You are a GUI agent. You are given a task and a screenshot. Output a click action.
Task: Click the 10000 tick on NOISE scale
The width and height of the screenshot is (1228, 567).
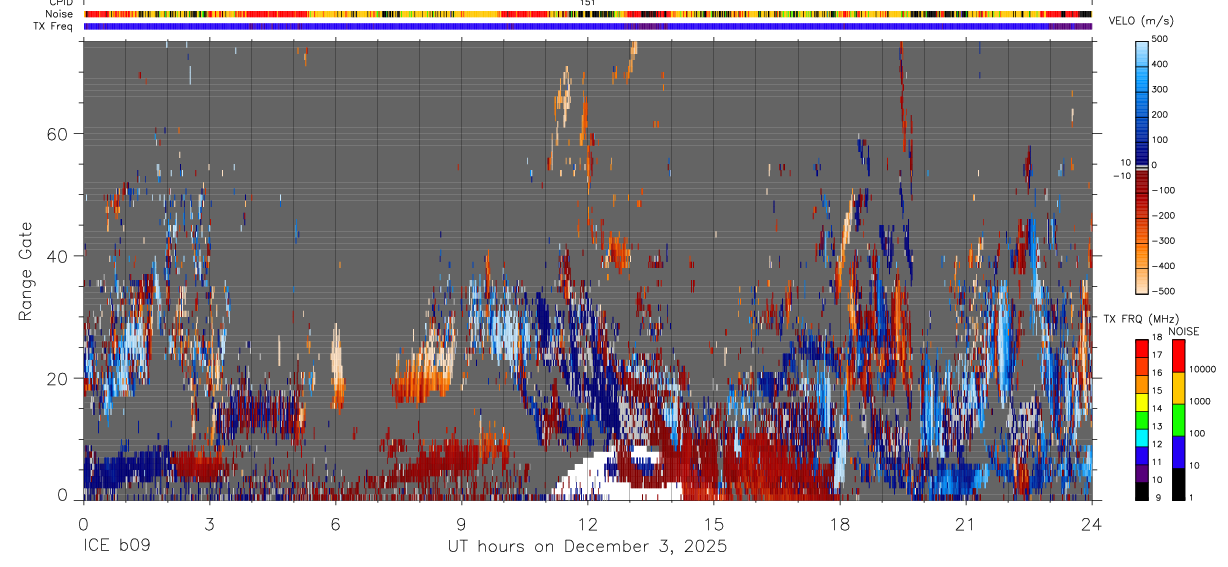pos(1204,369)
